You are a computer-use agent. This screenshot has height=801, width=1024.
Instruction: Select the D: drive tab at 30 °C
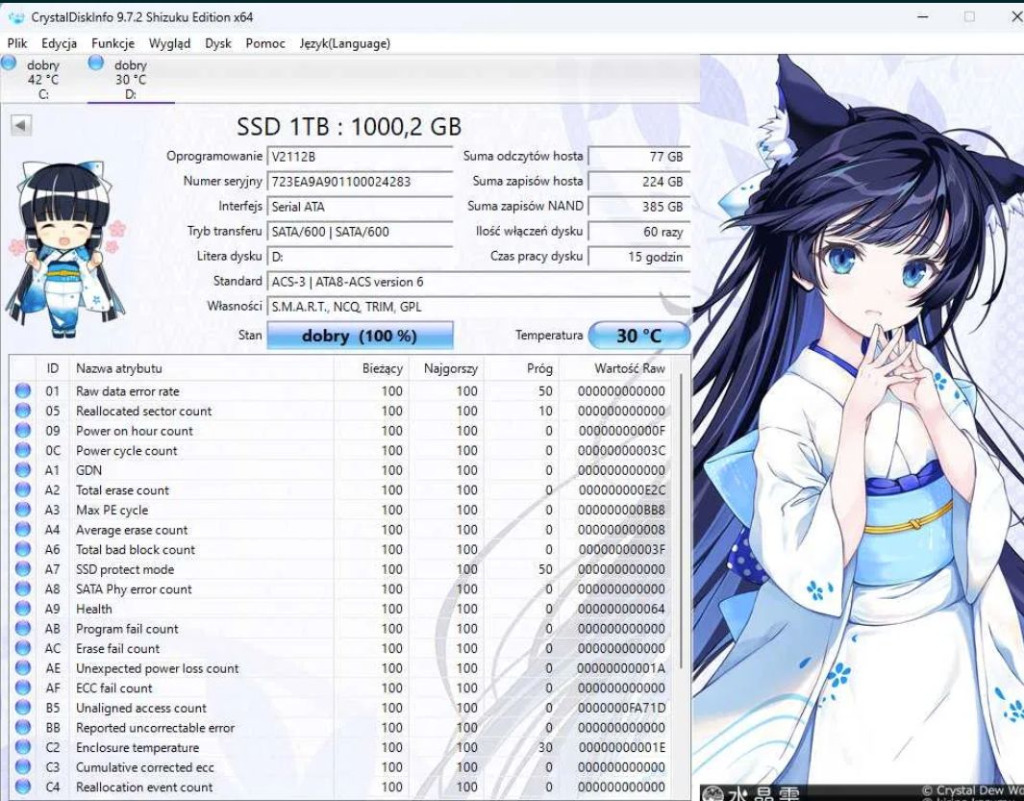[131, 79]
